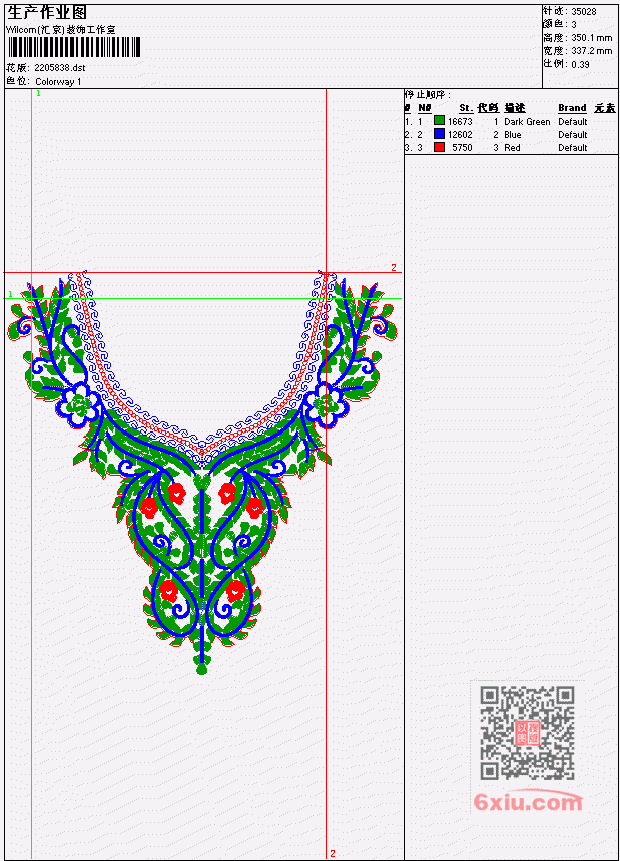This screenshot has width=620, height=861.
Task: Click the 代码 column header
Action: [488, 108]
